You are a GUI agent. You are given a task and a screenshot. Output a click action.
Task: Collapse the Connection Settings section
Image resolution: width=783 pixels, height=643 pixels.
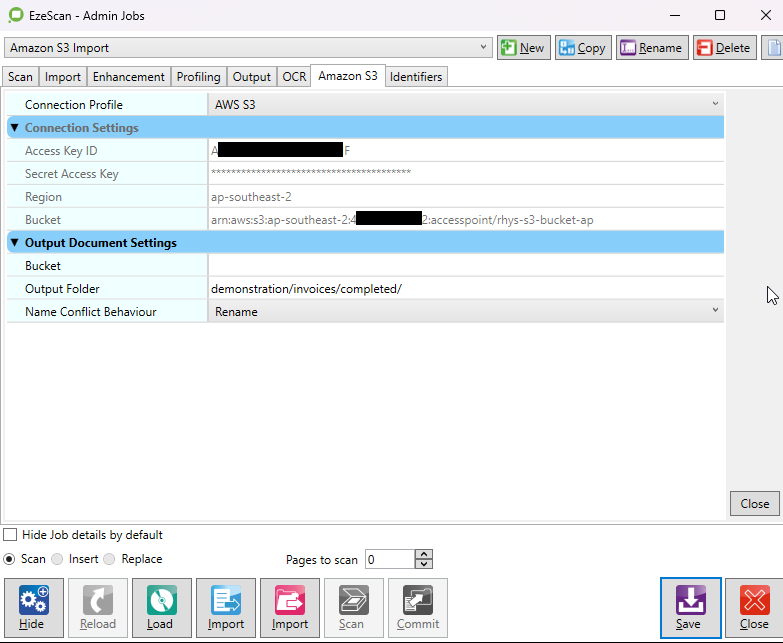(14, 128)
